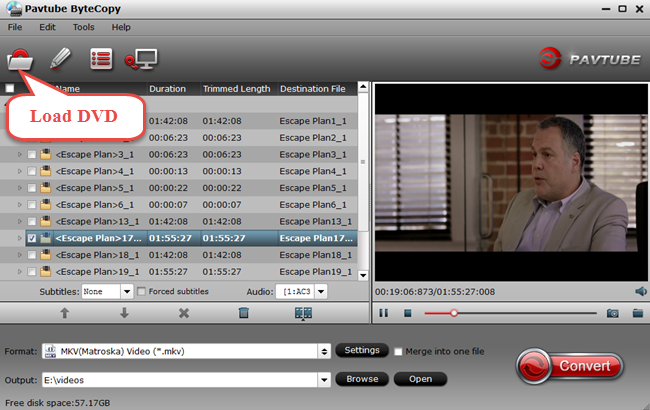
Task: Open the Edit pencil tool
Action: [61, 58]
